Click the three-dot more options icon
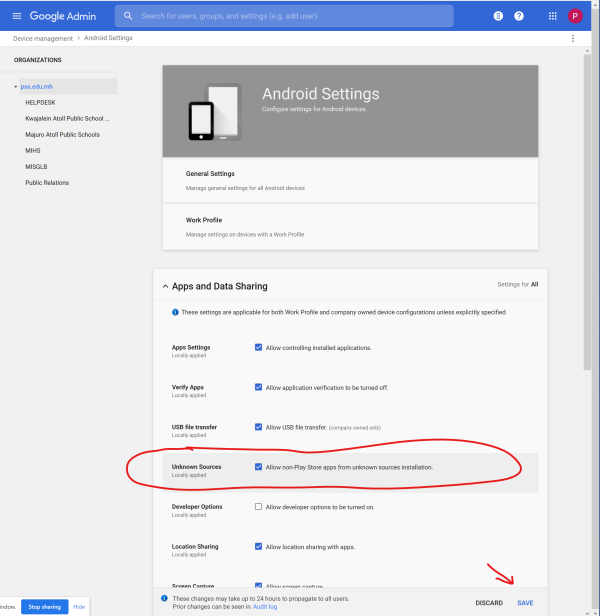The height and width of the screenshot is (616, 600). 573,38
